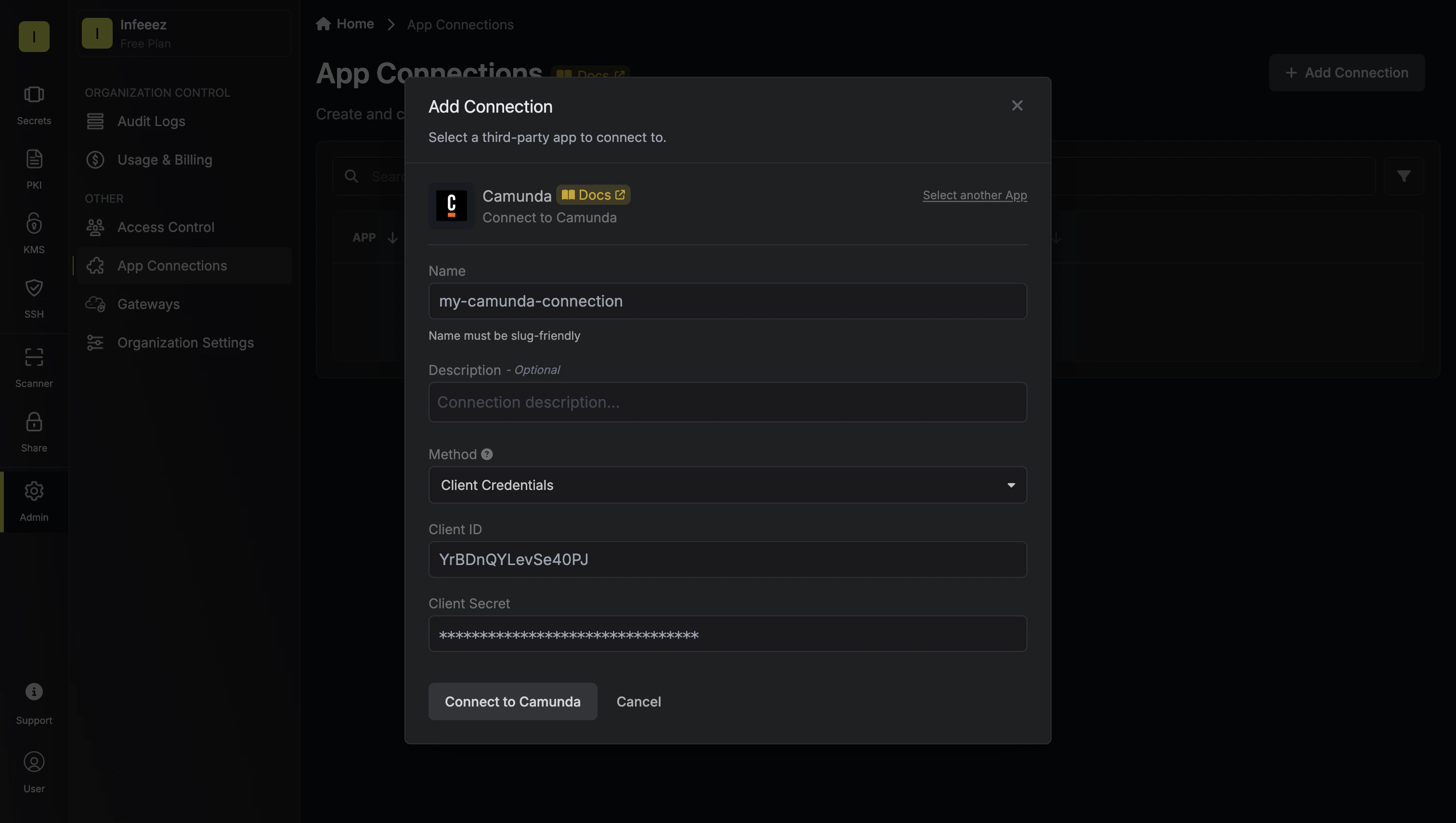1456x823 pixels.
Task: Click the Infeeez organization avatar in rail
Action: 34,36
